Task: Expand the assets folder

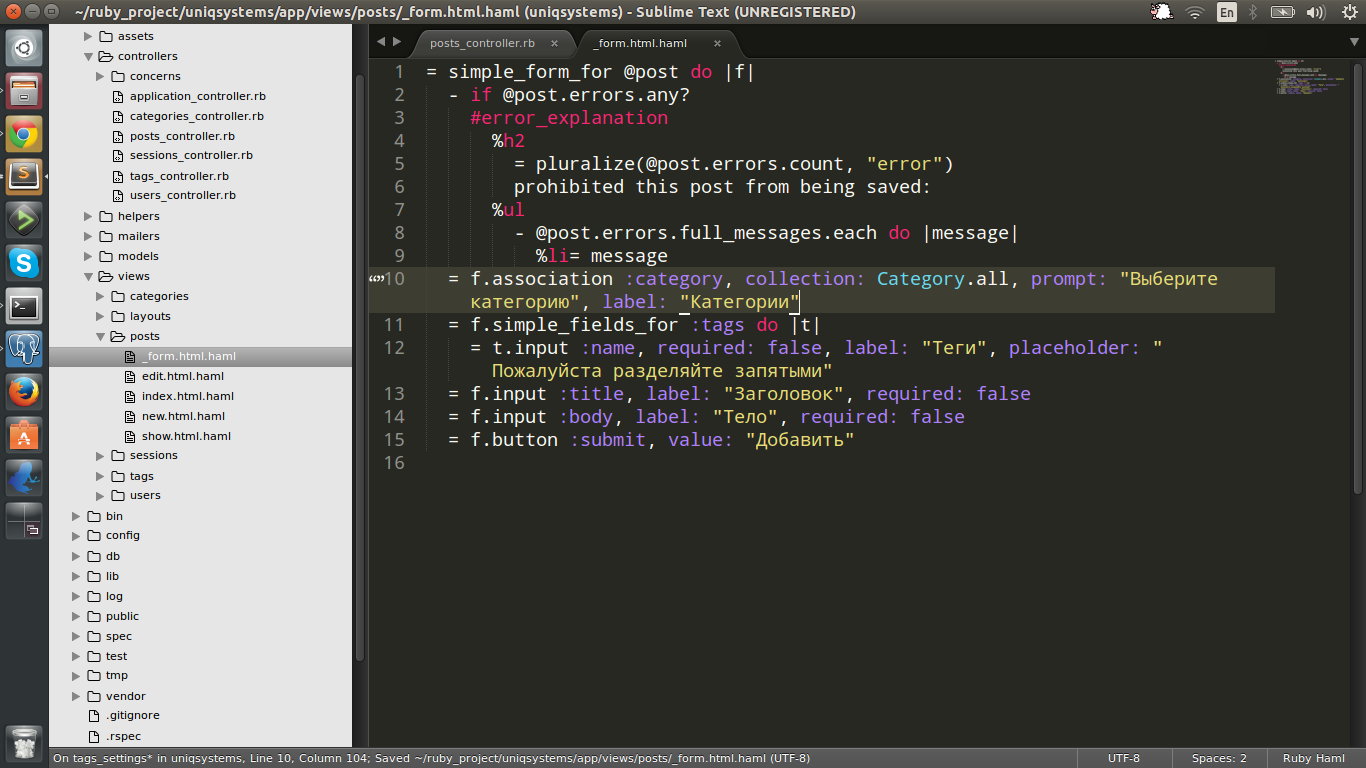Action: 89,36
